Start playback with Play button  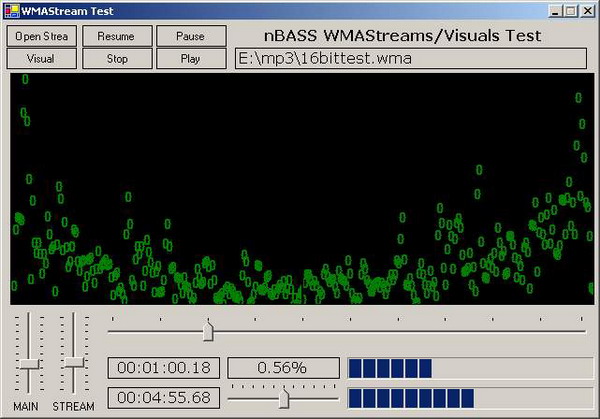191,59
